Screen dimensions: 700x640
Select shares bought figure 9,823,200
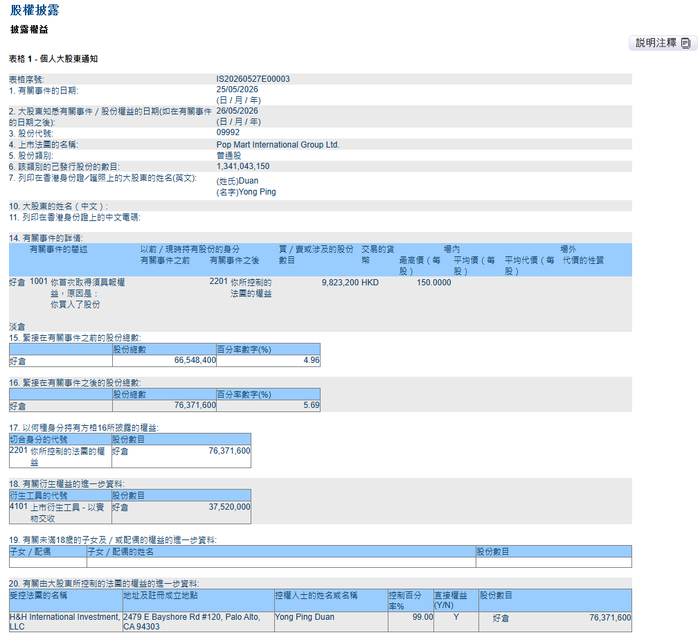340,283
